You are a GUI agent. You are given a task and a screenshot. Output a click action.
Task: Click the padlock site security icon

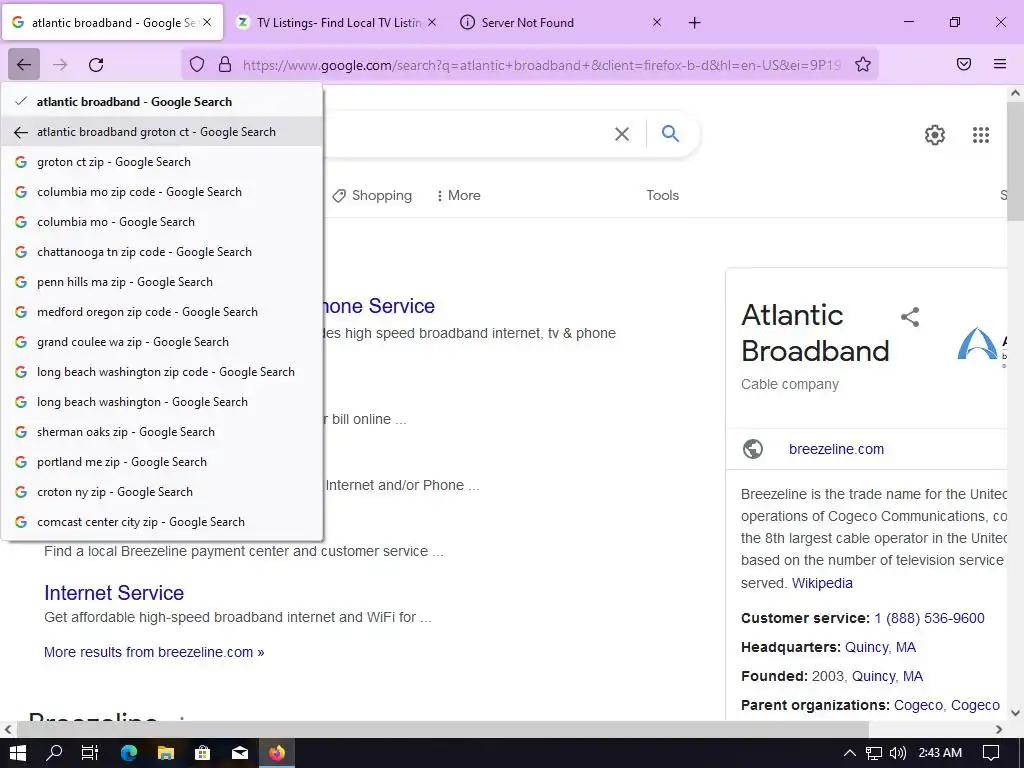coord(225,64)
